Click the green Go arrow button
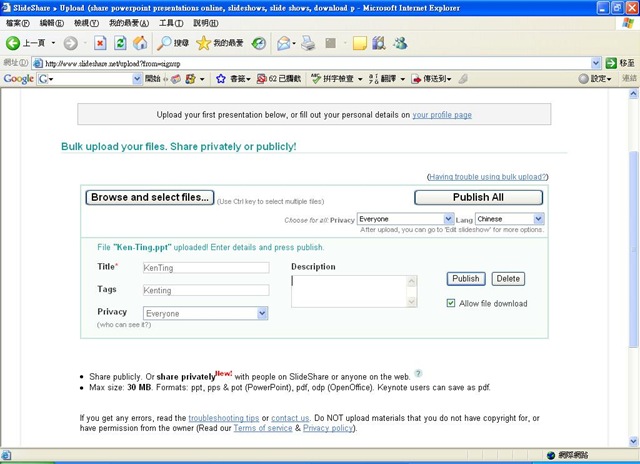Viewport: 640px width, 464px height. point(611,63)
